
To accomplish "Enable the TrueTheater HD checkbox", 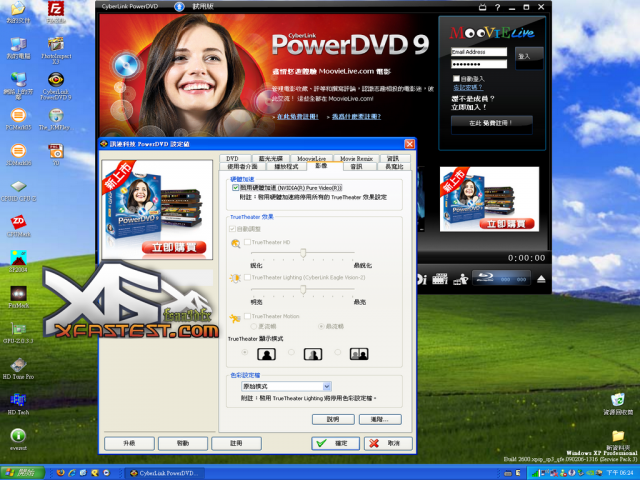I will (247, 242).
